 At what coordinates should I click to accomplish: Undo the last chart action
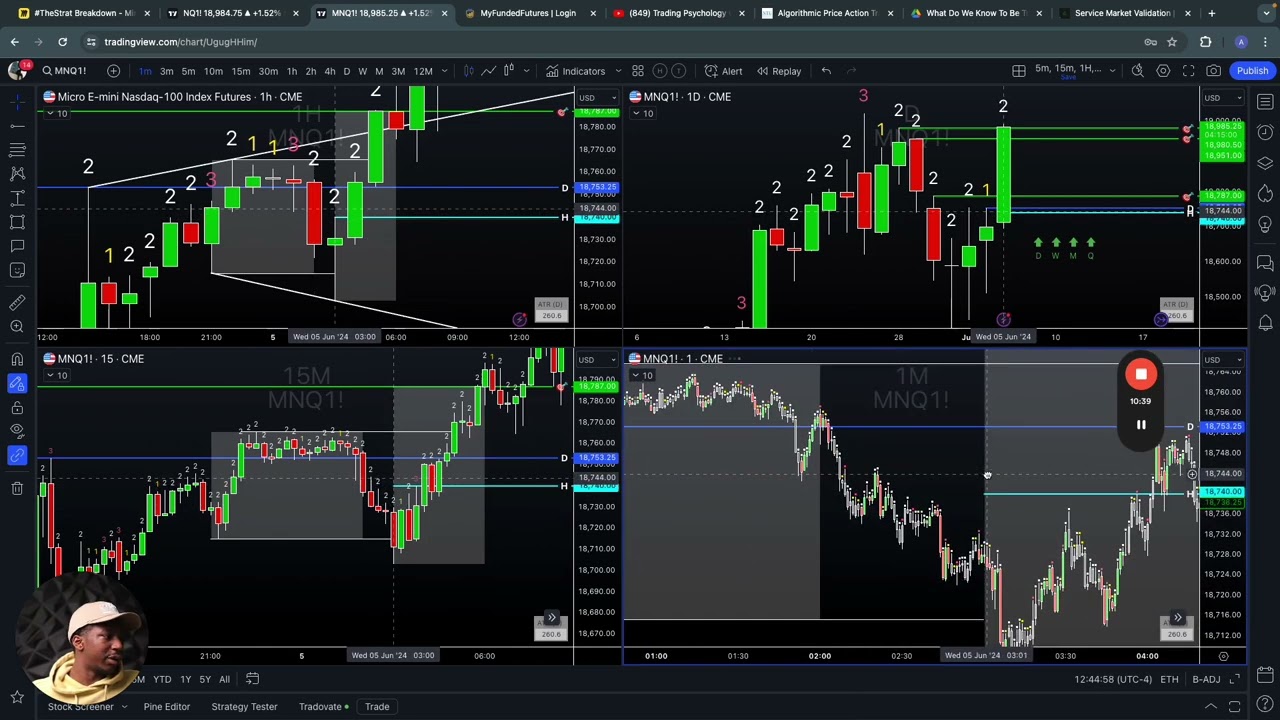pos(826,71)
